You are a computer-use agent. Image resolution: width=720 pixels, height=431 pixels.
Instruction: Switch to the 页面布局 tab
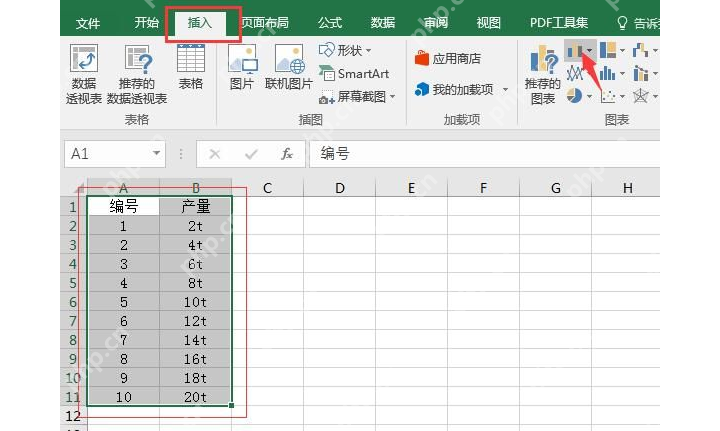[265, 22]
